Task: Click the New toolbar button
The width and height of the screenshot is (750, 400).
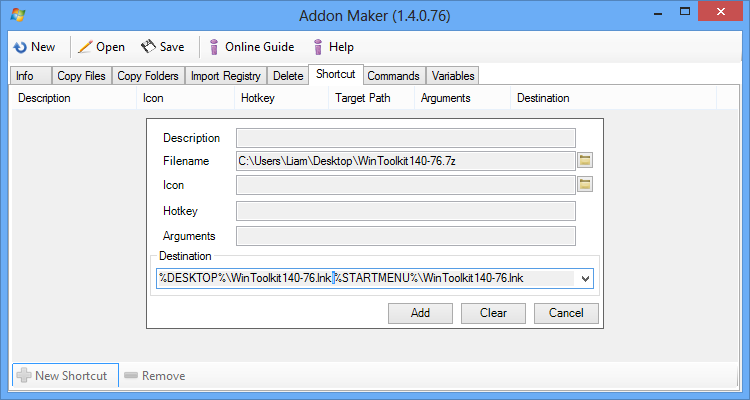Action: click(x=34, y=47)
